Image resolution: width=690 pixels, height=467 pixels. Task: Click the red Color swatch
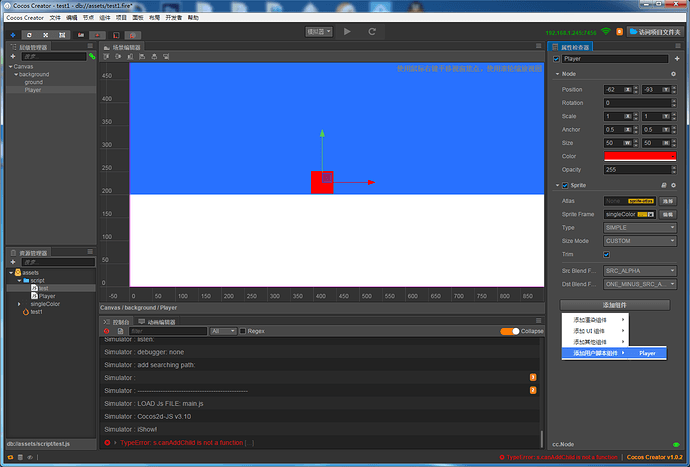coord(640,156)
